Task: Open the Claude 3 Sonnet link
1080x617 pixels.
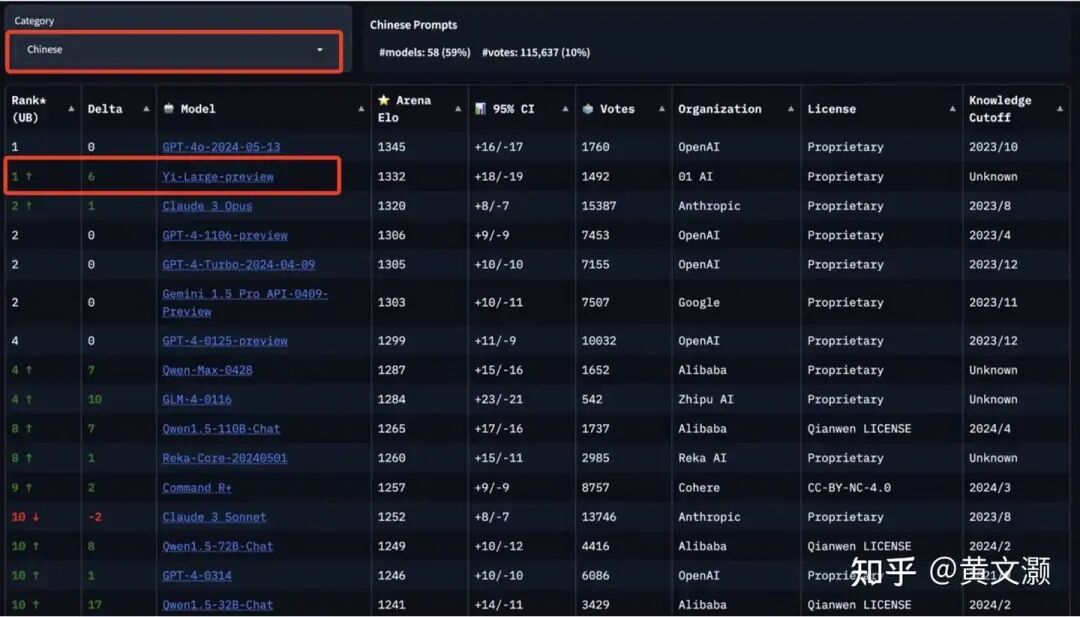Action: (214, 516)
